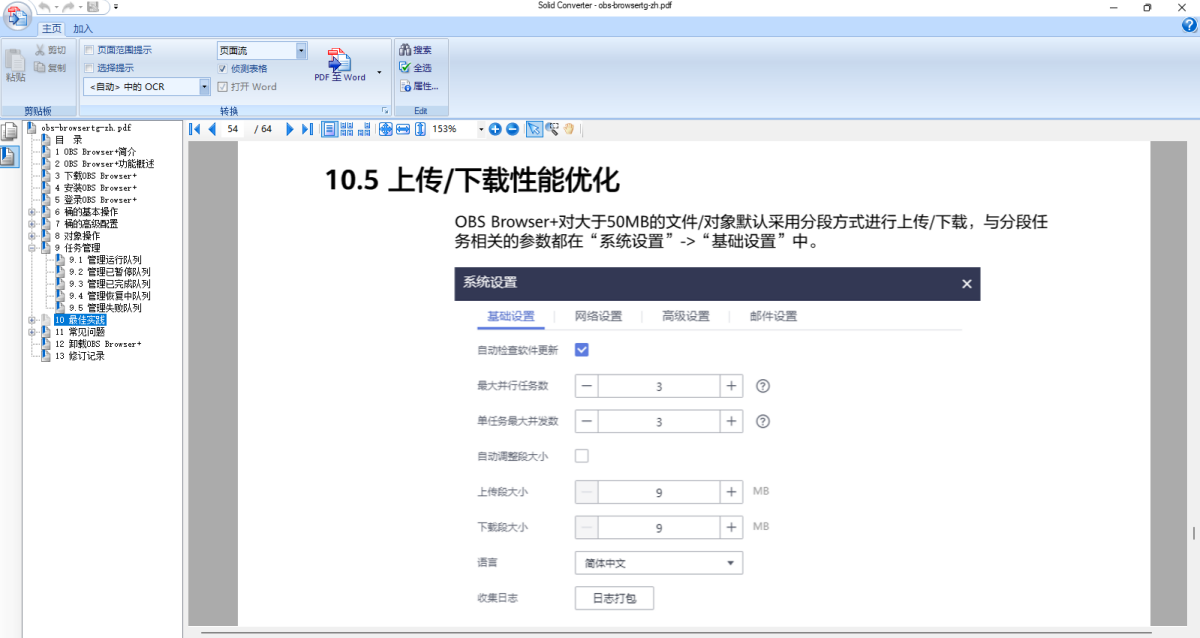This screenshot has width=1200, height=638.
Task: Select 11 常见问题 bookmark in tree
Action: [x=80, y=332]
